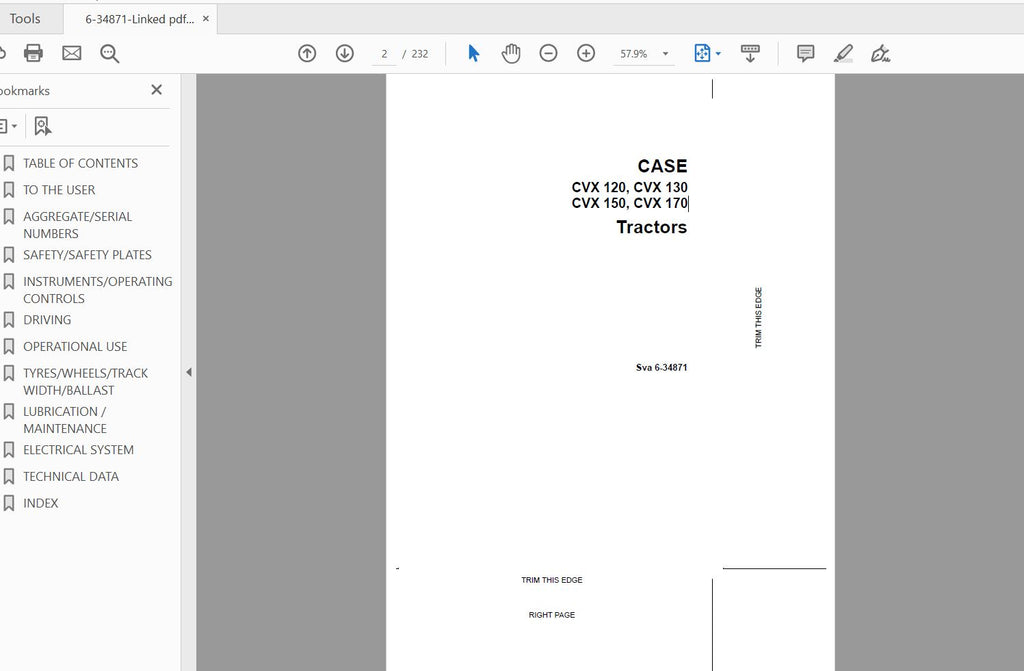1024x671 pixels.
Task: Open the INDEX bookmark
Action: pyautogui.click(x=40, y=504)
